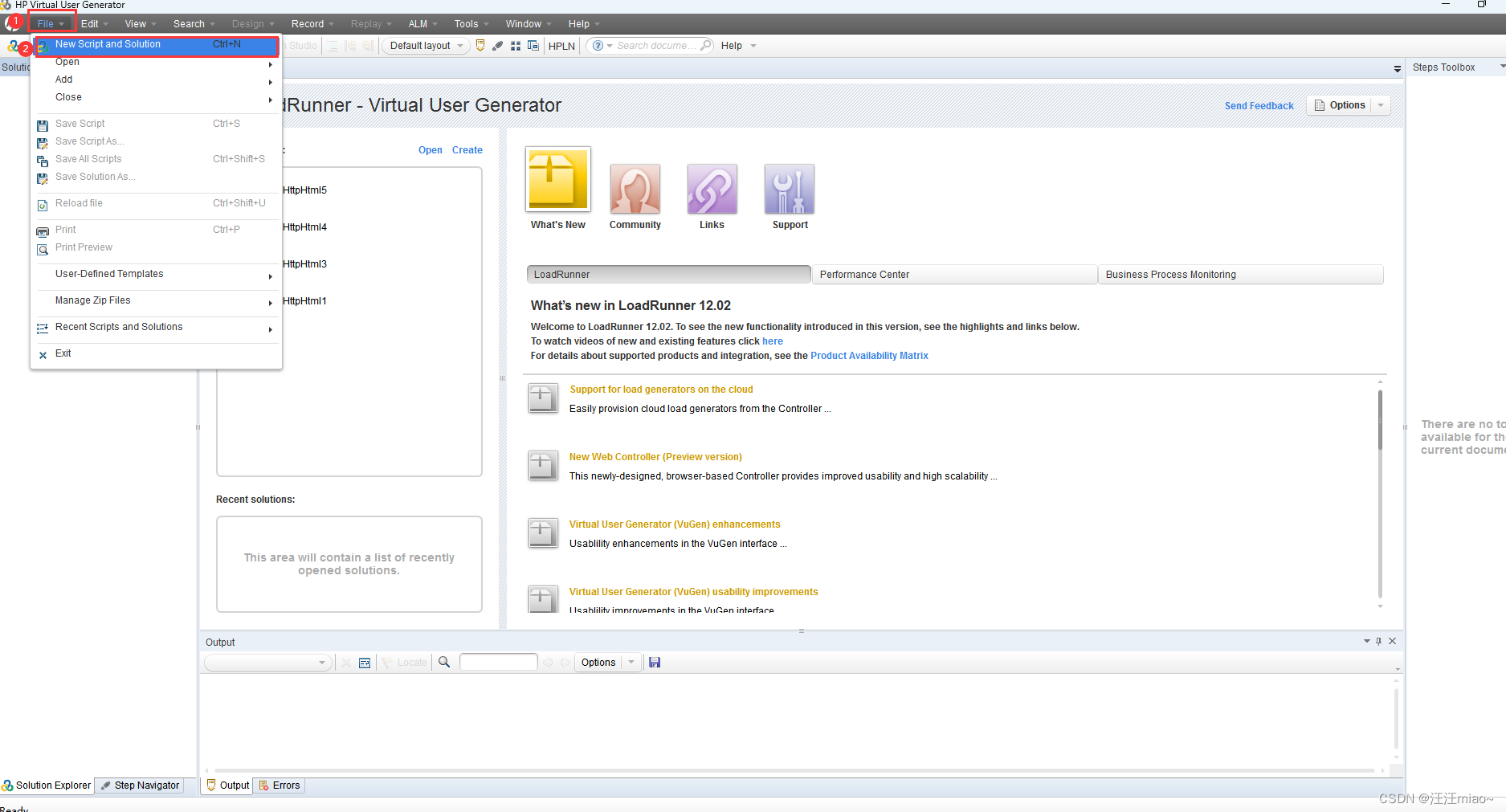Click the four-squares thumbnails toolbar icon
This screenshot has width=1506, height=812.
point(516,46)
